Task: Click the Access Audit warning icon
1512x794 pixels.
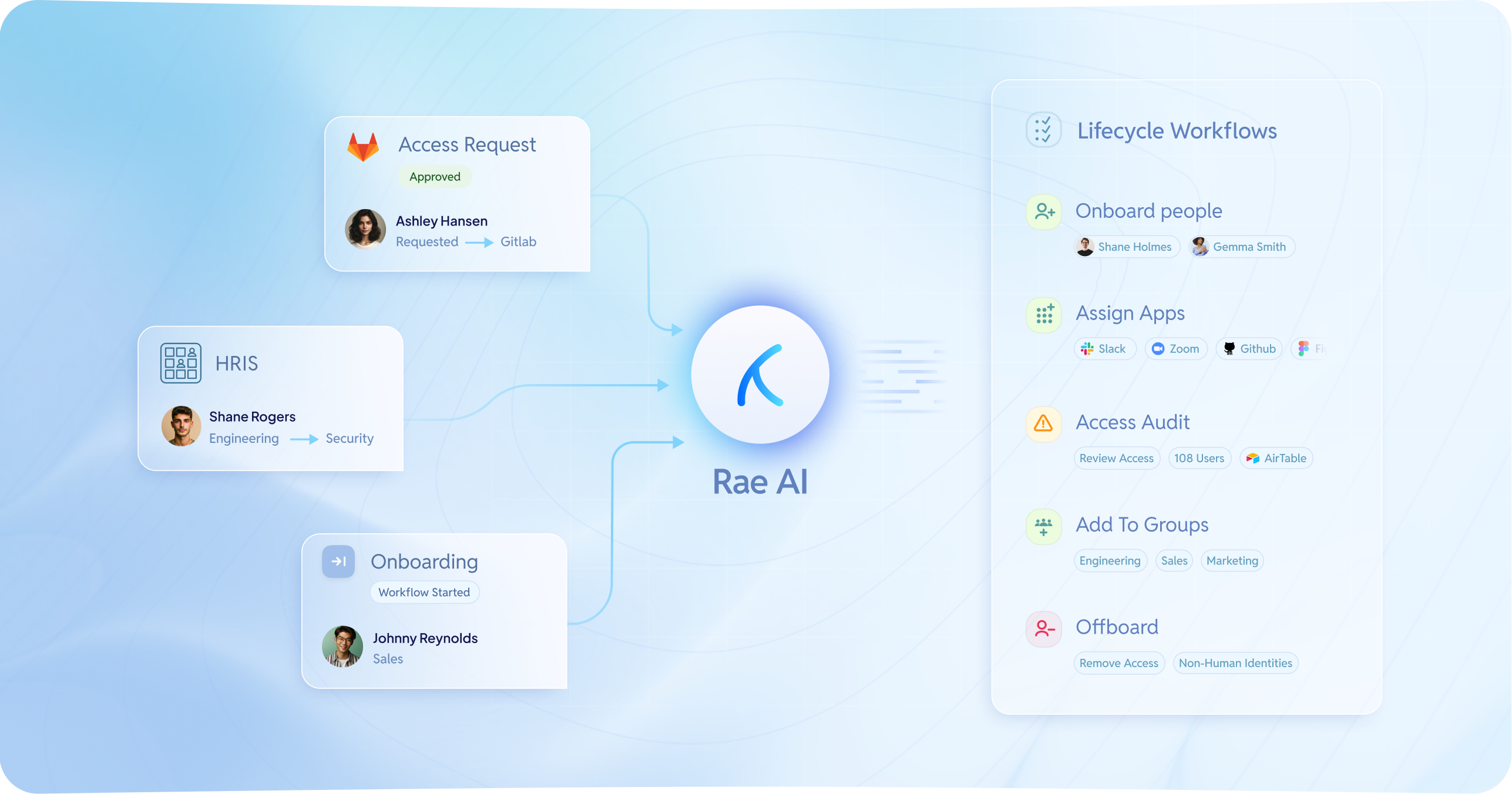Action: click(1043, 423)
